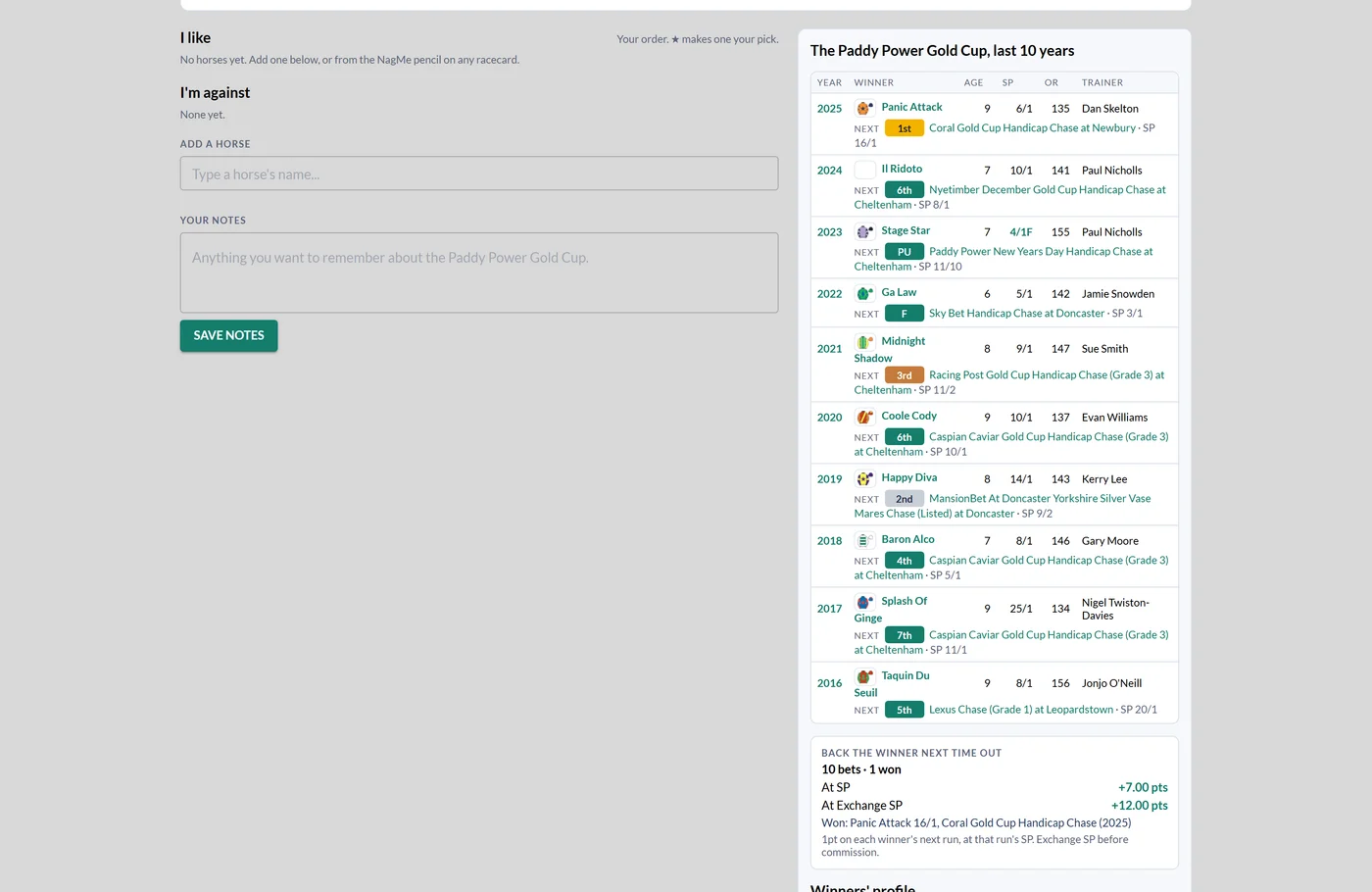Click Taquin Du Seuil's silks icon
This screenshot has width=1372, height=892.
coord(864,676)
